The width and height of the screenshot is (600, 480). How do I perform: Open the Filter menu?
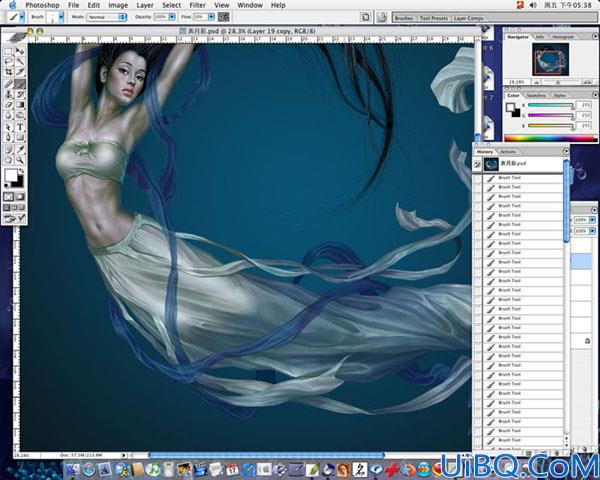[197, 5]
